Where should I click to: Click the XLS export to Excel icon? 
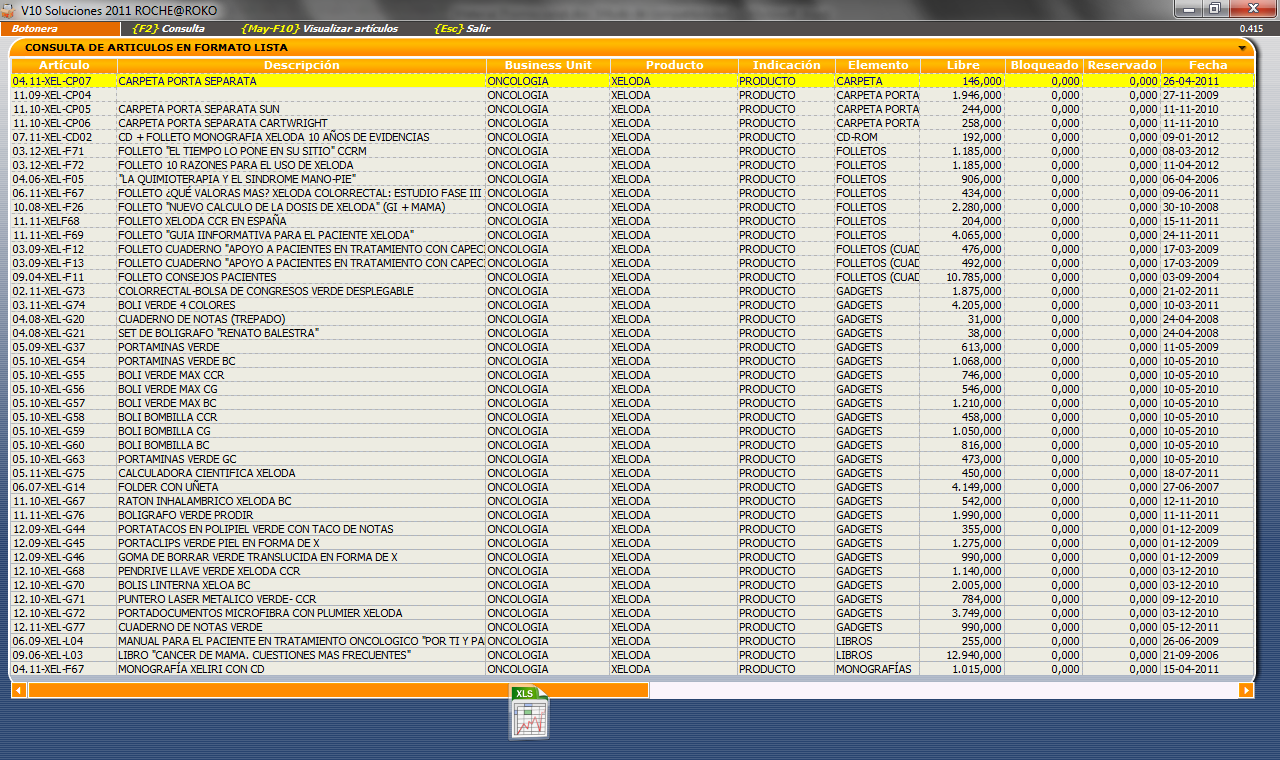(529, 713)
